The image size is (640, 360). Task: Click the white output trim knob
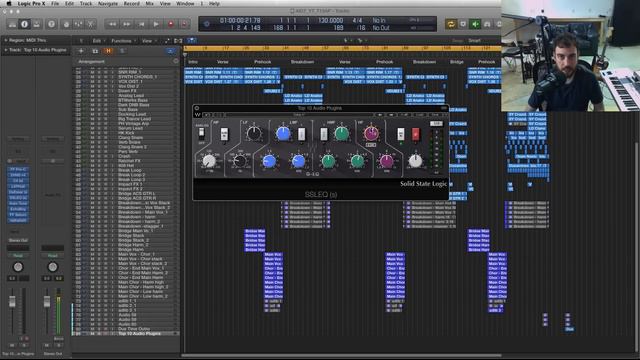tap(416, 161)
